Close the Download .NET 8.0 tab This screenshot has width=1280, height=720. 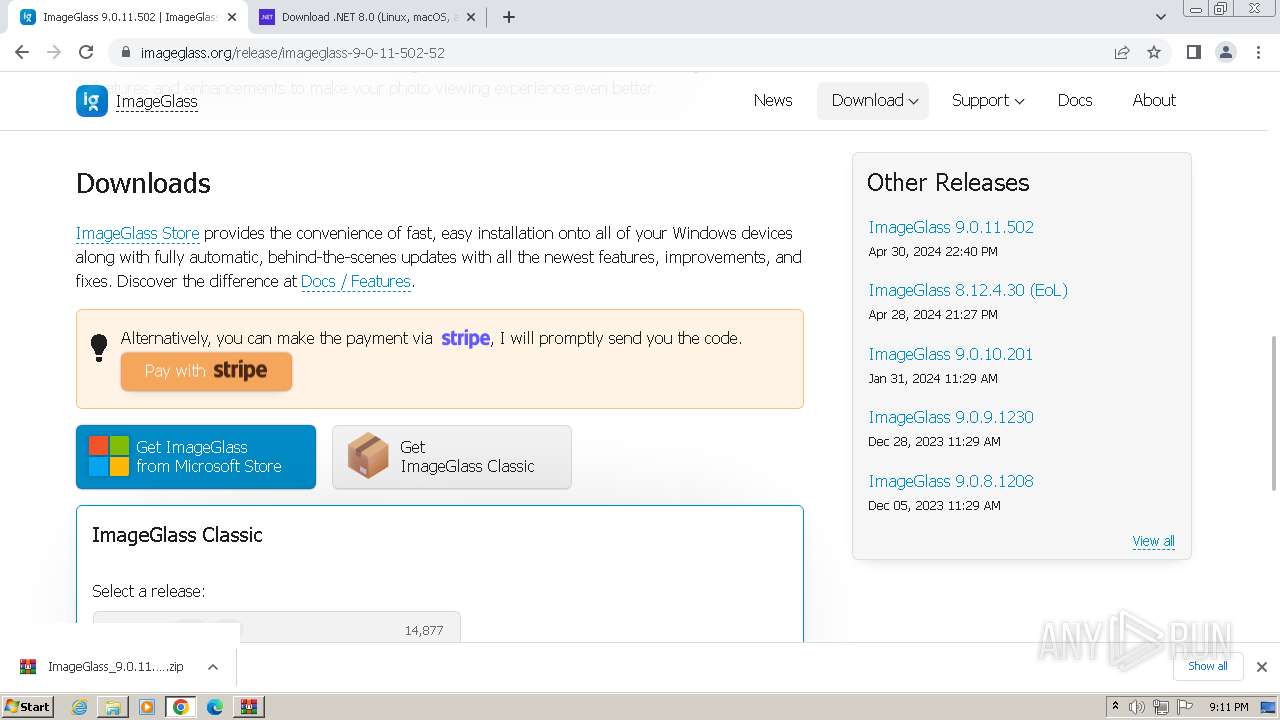pyautogui.click(x=471, y=17)
